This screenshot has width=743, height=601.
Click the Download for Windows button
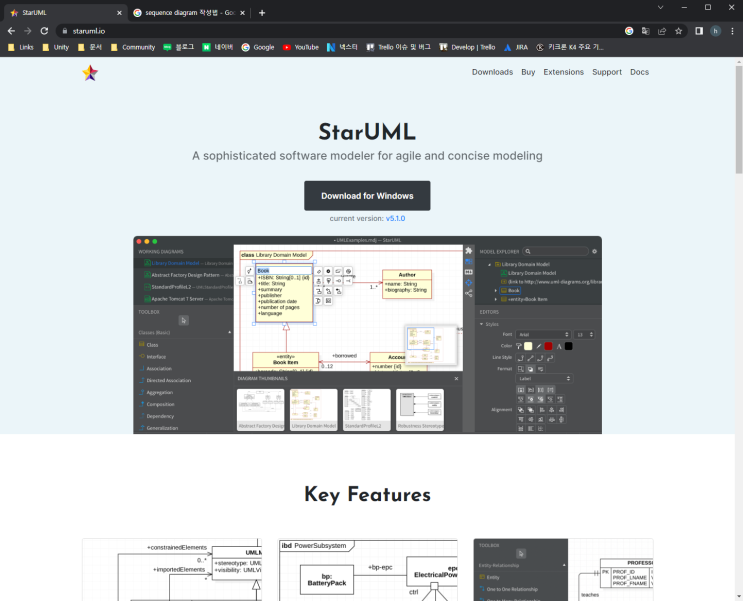[367, 196]
